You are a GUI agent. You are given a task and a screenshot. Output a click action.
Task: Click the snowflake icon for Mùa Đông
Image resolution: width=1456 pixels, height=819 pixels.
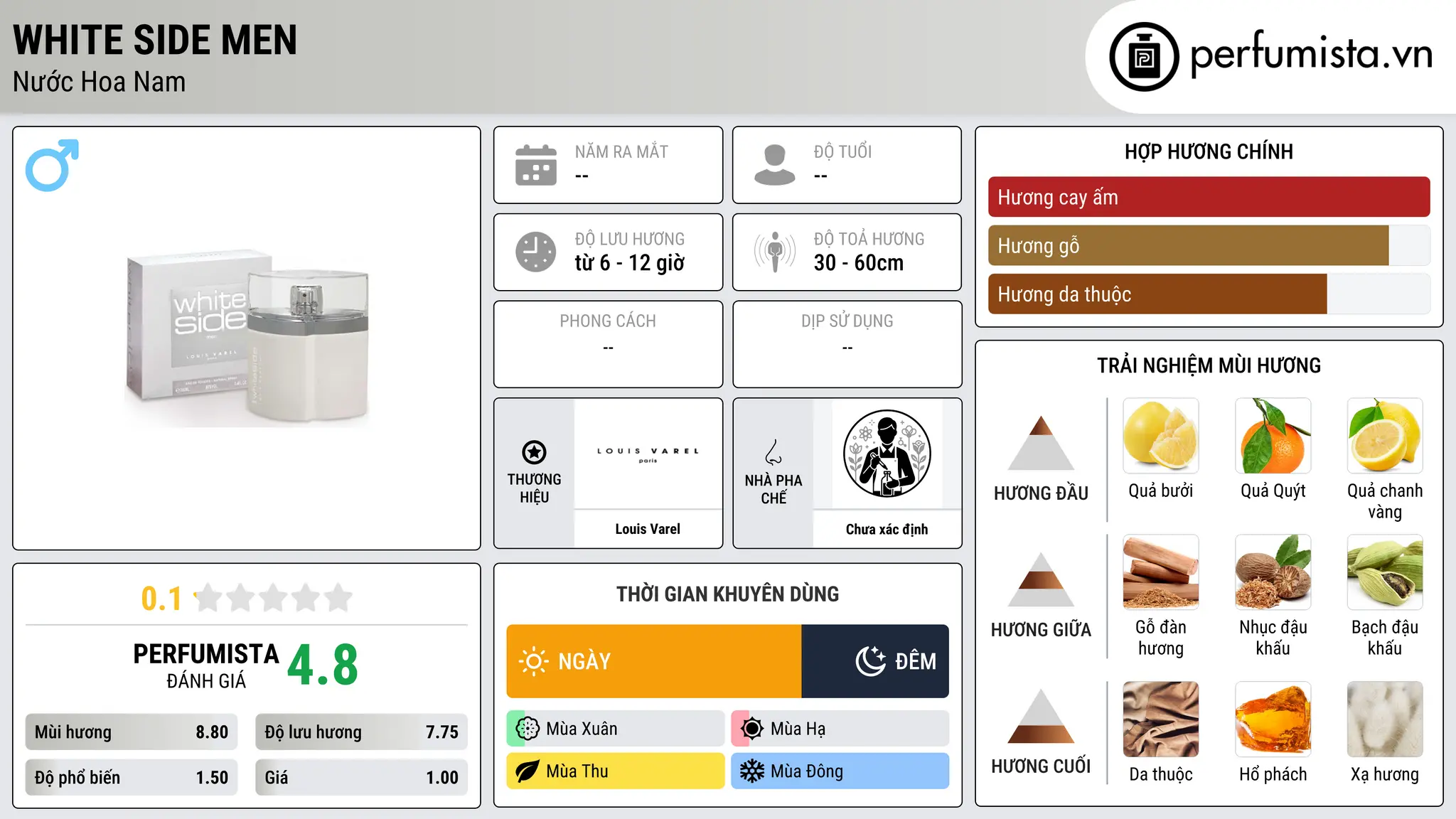pyautogui.click(x=752, y=771)
